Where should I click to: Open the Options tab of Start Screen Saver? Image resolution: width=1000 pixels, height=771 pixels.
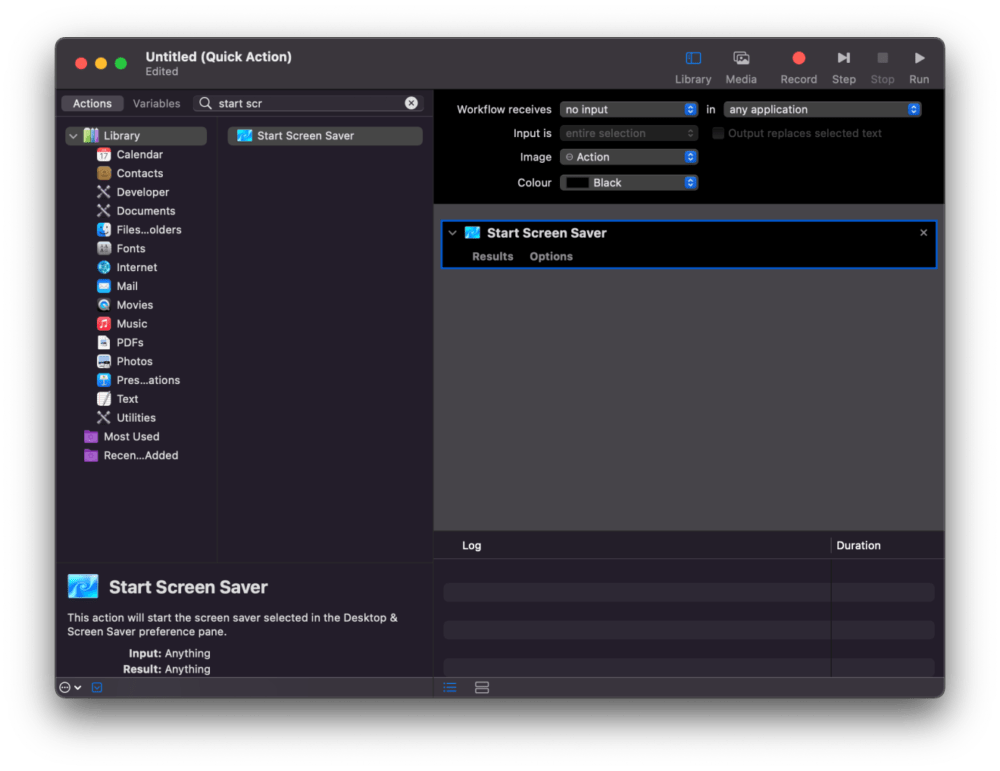[x=550, y=256]
